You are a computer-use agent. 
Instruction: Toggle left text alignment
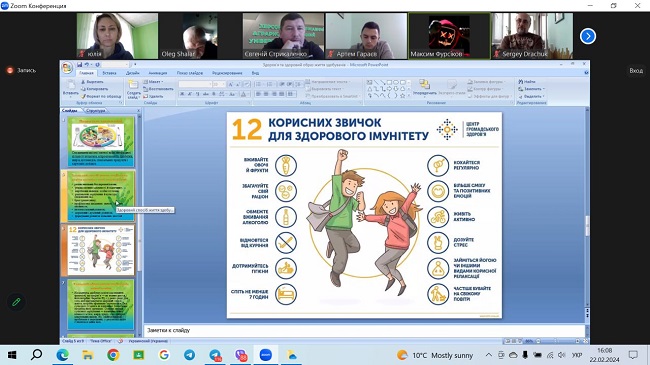(x=258, y=94)
